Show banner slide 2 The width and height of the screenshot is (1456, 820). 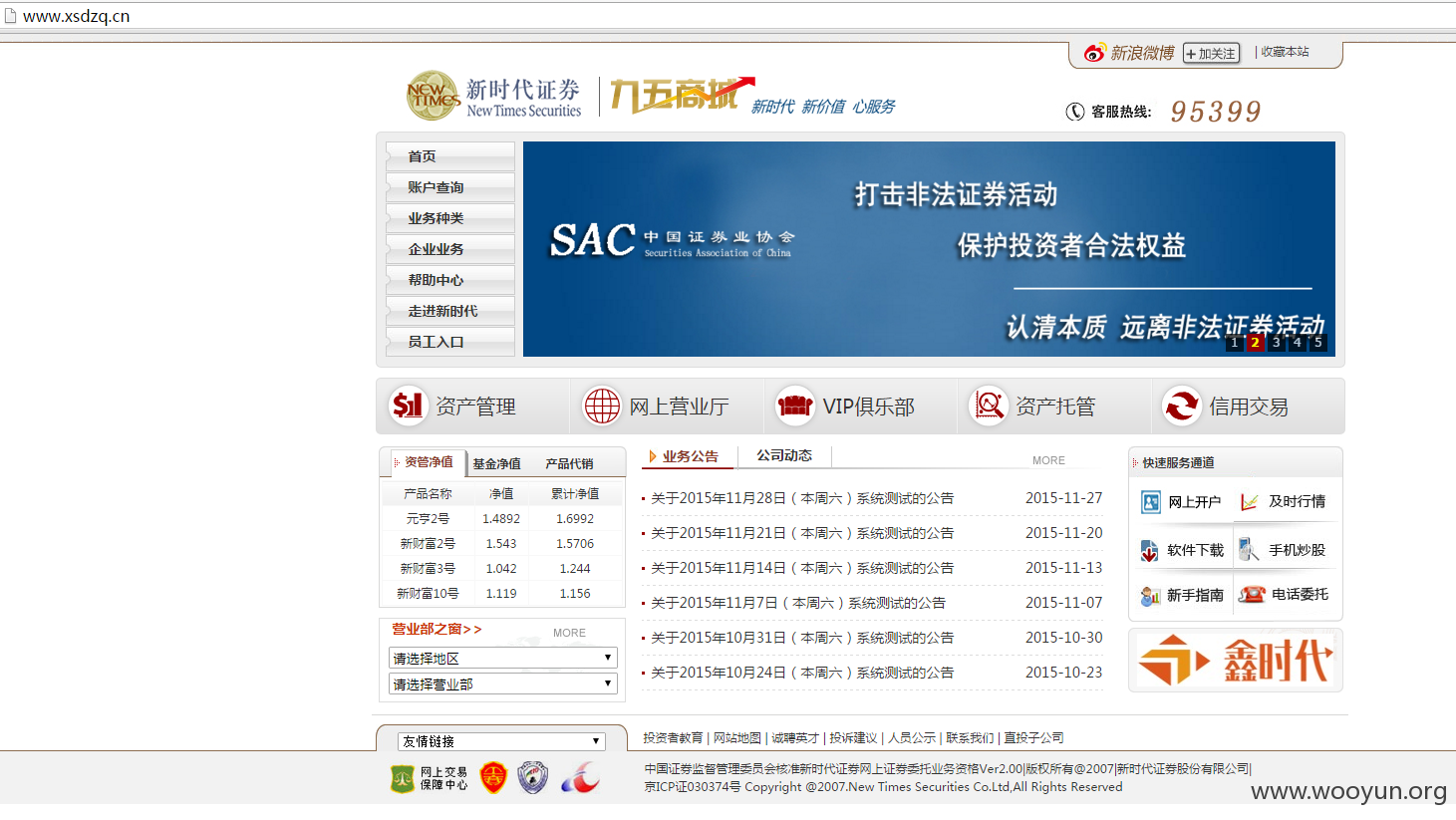(1256, 343)
